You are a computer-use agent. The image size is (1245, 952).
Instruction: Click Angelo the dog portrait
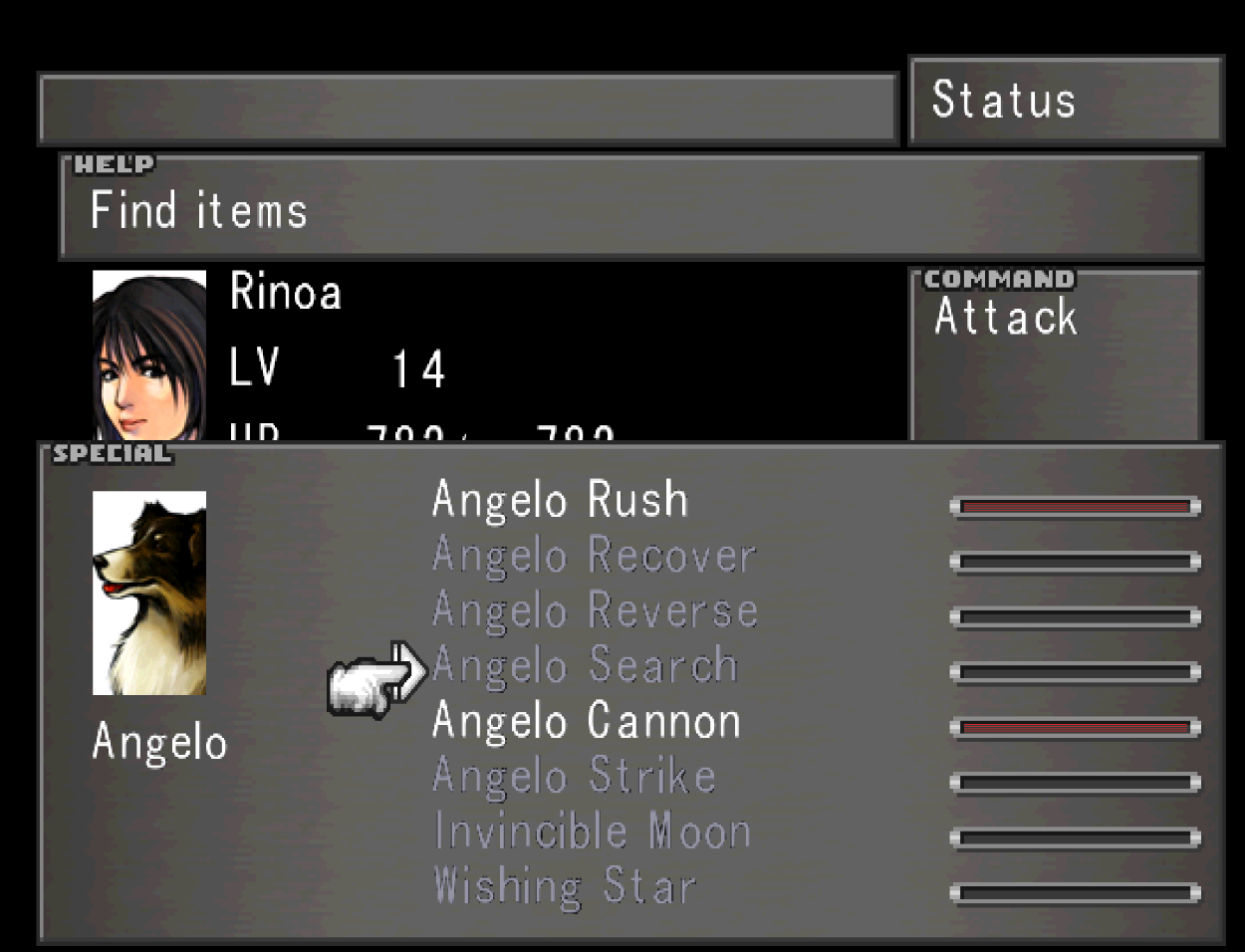coord(149,593)
